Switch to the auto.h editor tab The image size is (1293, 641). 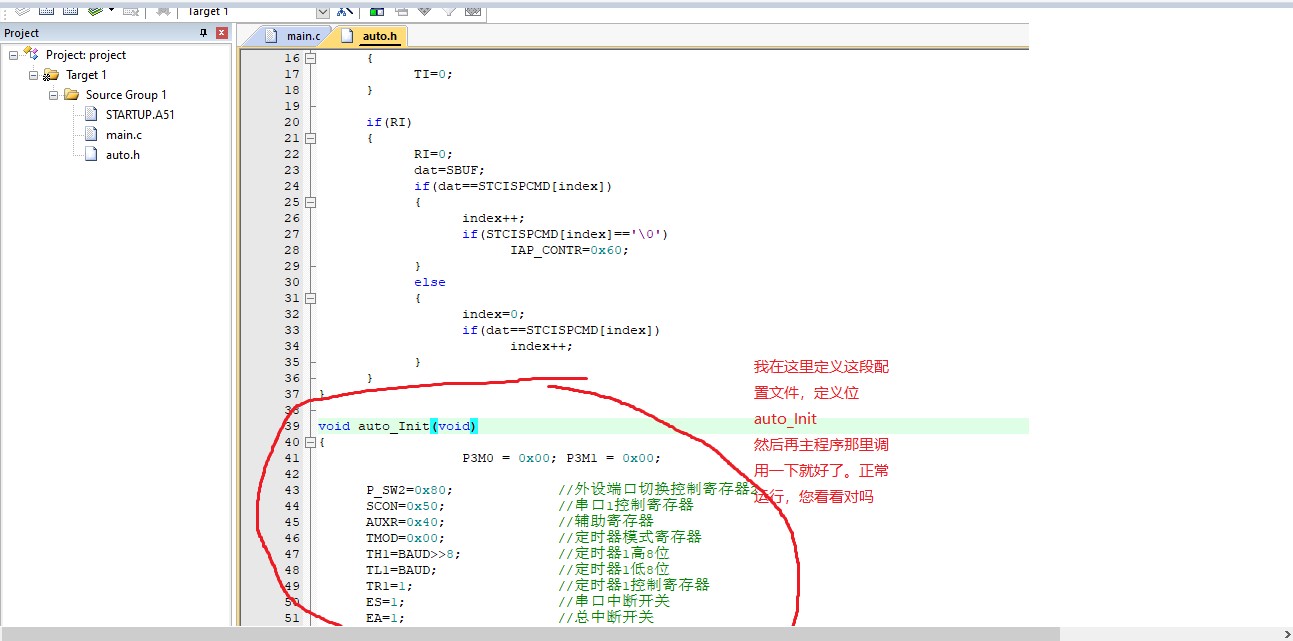click(x=369, y=36)
